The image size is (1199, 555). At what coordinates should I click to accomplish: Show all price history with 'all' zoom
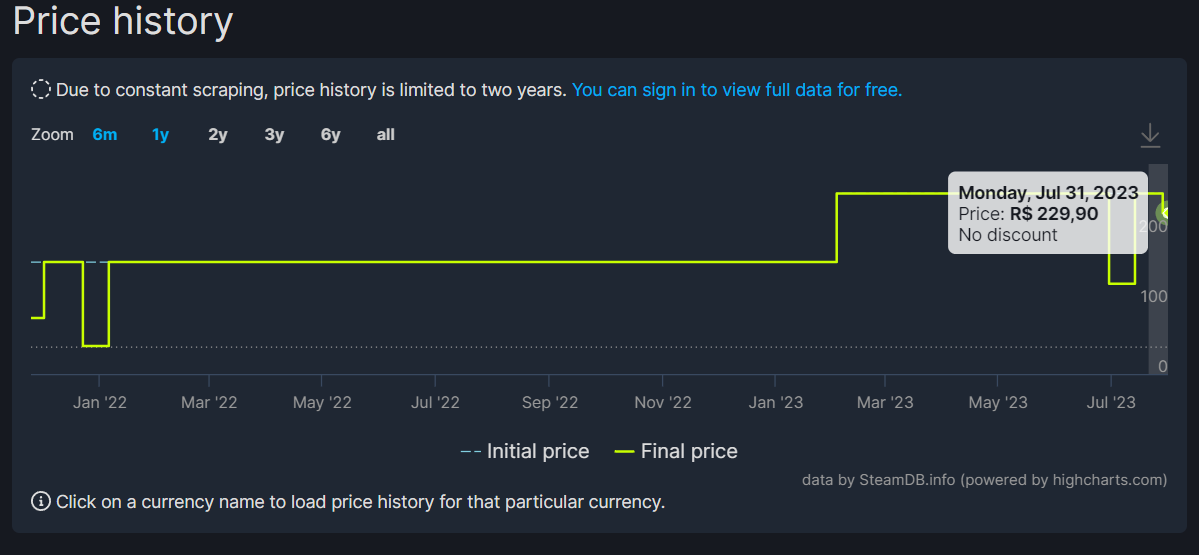pos(385,135)
